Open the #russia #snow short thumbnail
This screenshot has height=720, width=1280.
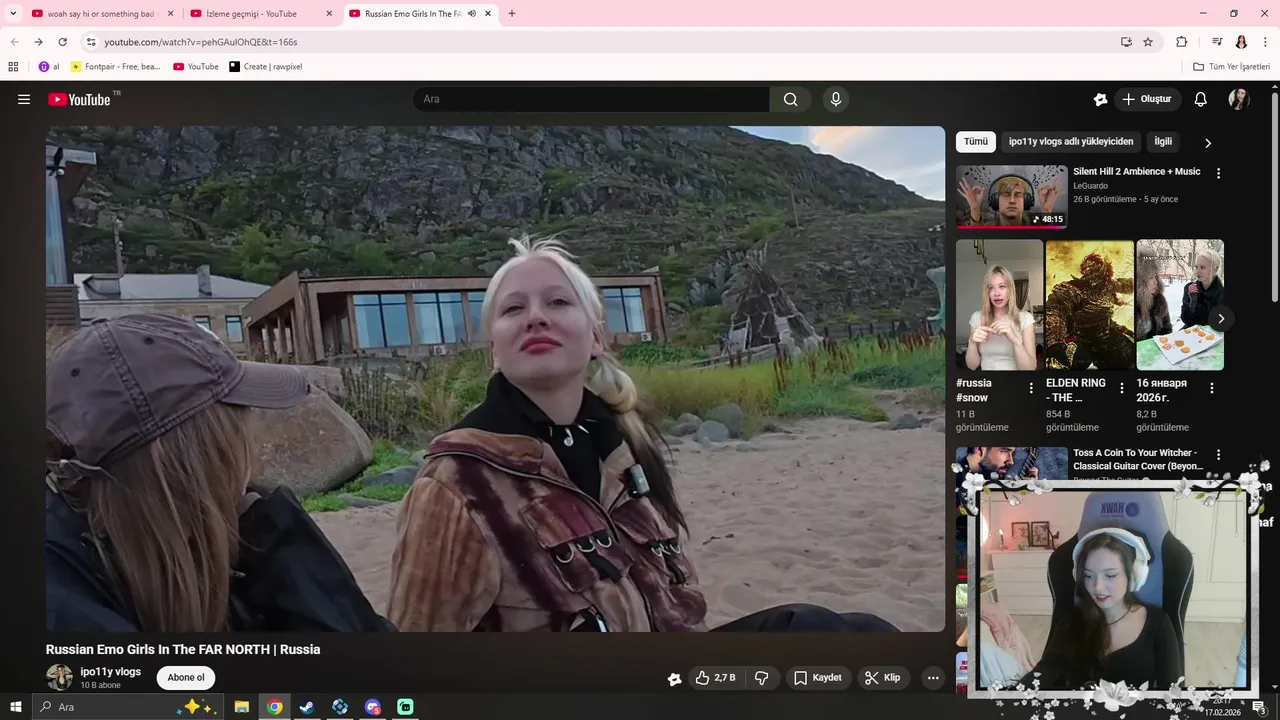pyautogui.click(x=999, y=305)
